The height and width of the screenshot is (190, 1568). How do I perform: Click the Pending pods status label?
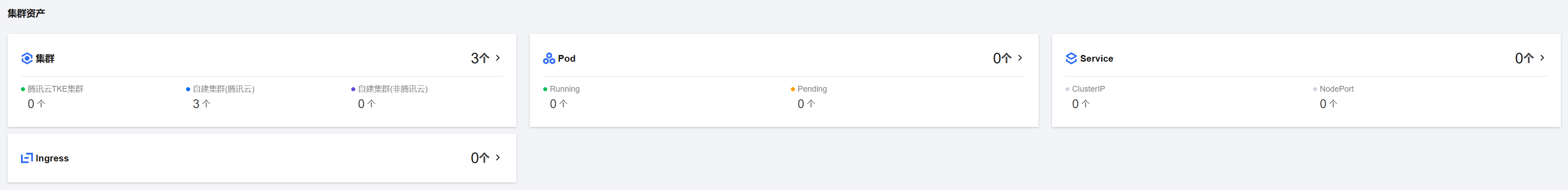812,89
